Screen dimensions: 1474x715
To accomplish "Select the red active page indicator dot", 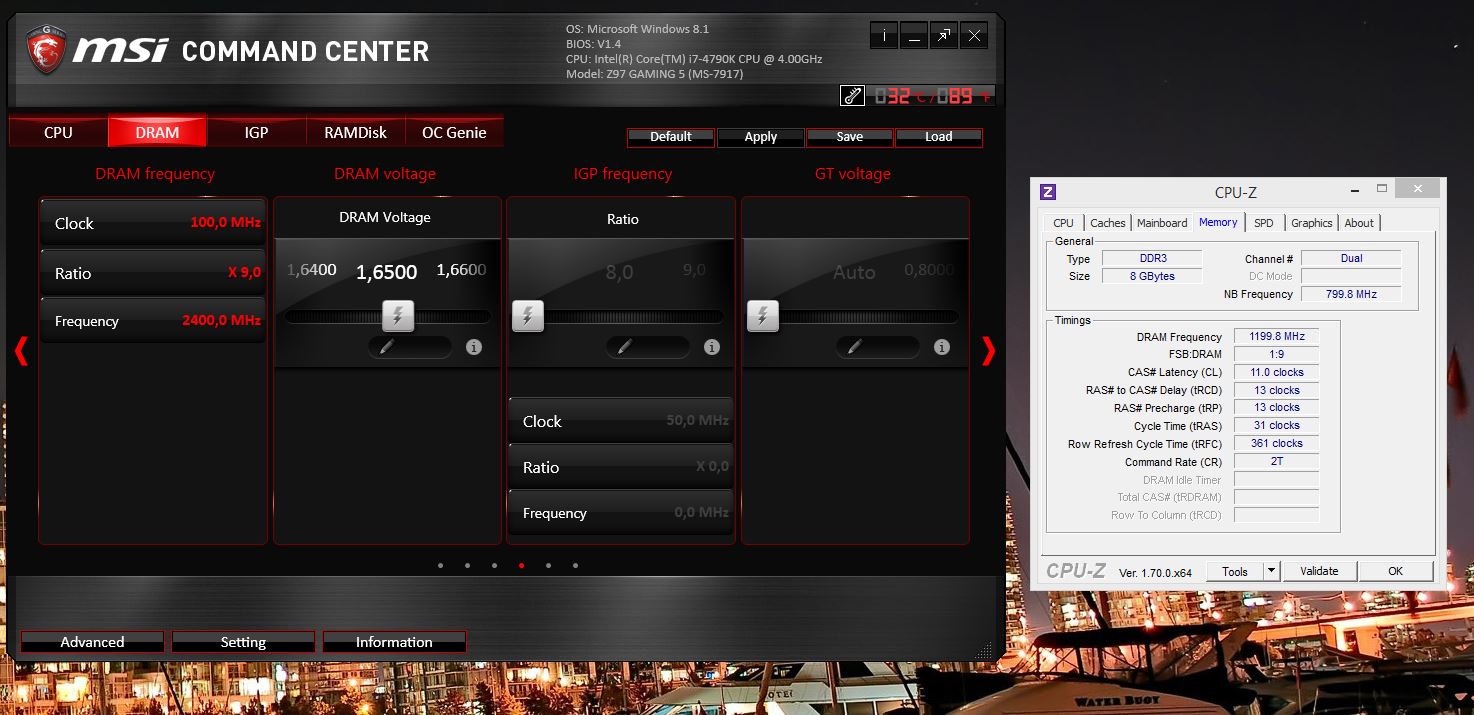I will click(x=521, y=565).
